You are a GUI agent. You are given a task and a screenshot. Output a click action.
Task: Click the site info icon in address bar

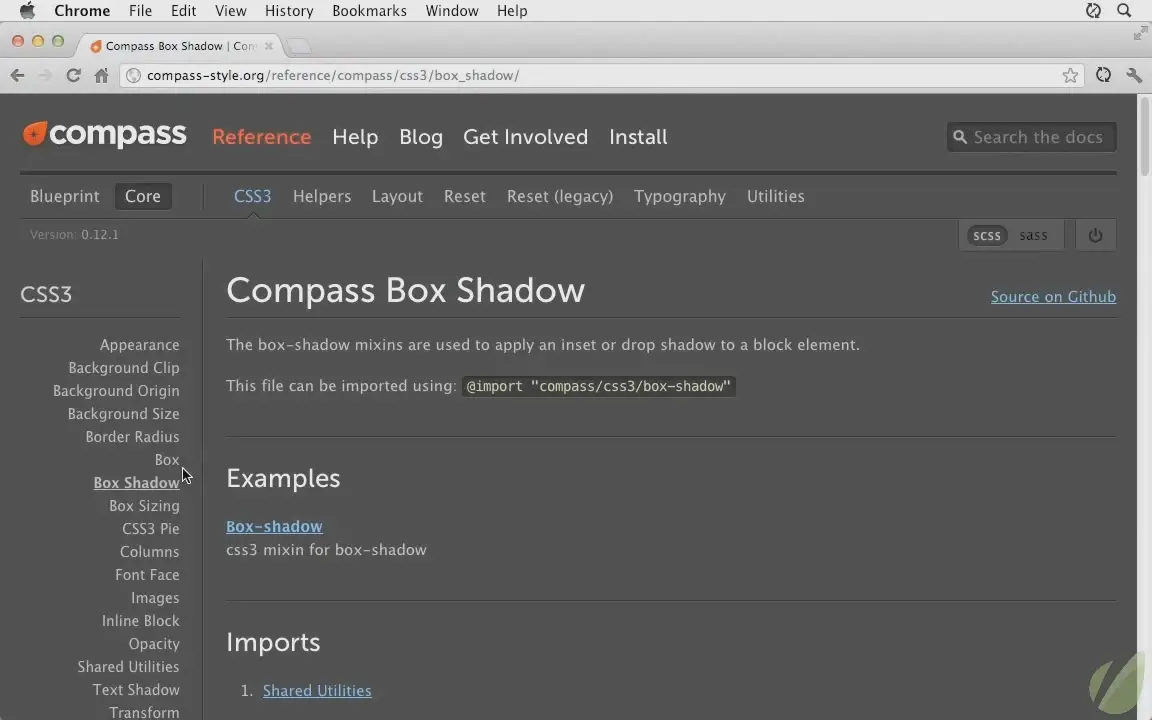point(133,76)
